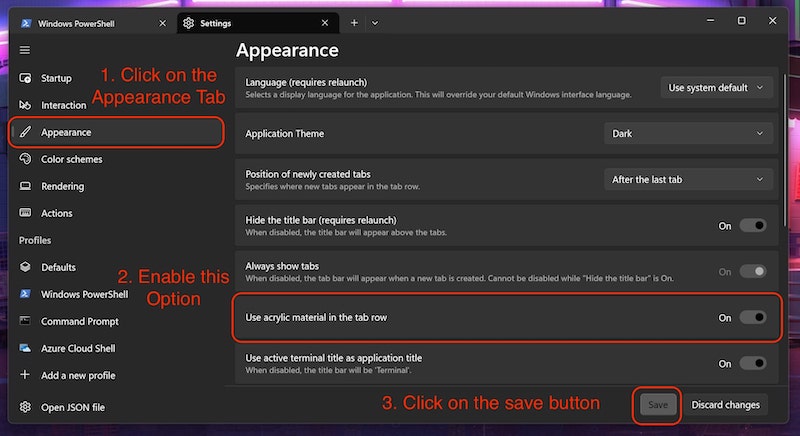This screenshot has height=436, width=800.
Task: Close the Windows PowerShell tab
Action: (162, 23)
